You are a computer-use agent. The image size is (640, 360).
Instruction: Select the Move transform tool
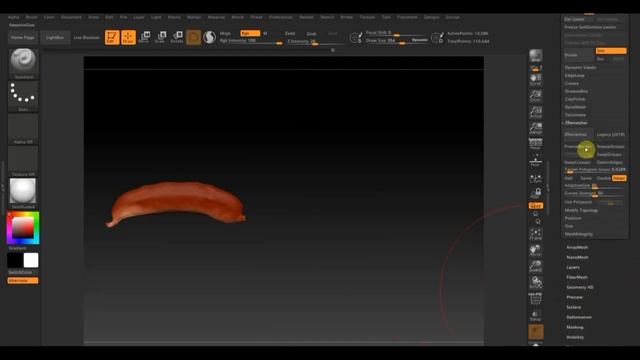pyautogui.click(x=144, y=37)
